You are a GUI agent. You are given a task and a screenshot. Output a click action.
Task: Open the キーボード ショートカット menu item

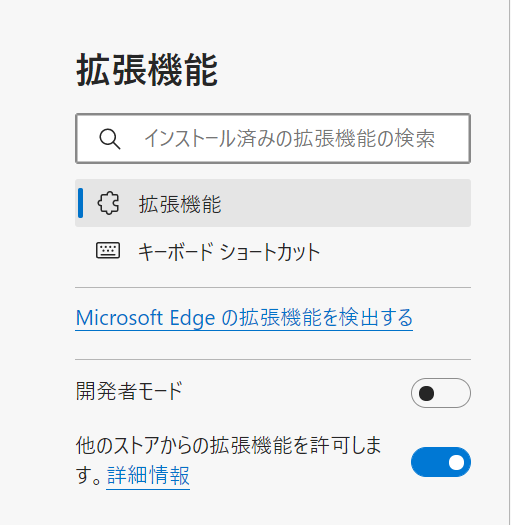[273, 251]
